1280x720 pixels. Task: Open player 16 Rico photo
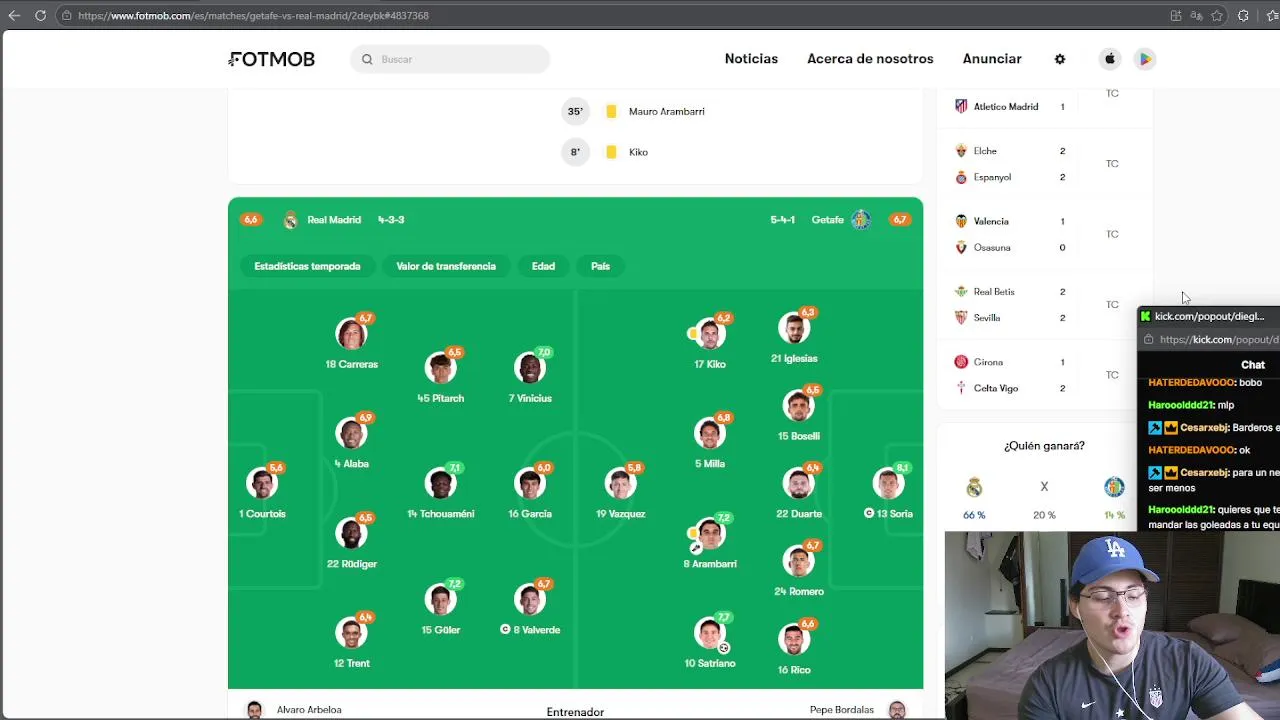794,640
